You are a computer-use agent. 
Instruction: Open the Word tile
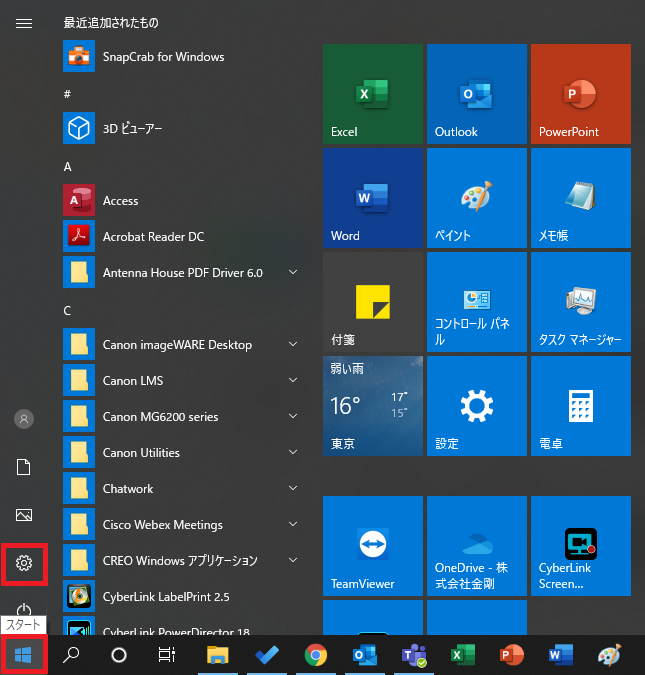pyautogui.click(x=373, y=198)
